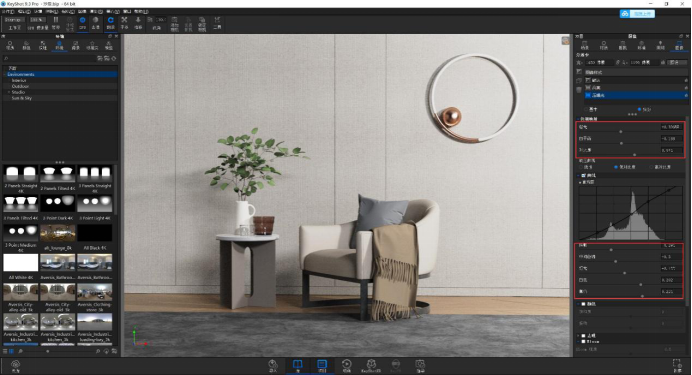Image resolution: width=692 pixels, height=375 pixels.
Task: Switch to the Lighting tab in project panel
Action: (x=660, y=45)
